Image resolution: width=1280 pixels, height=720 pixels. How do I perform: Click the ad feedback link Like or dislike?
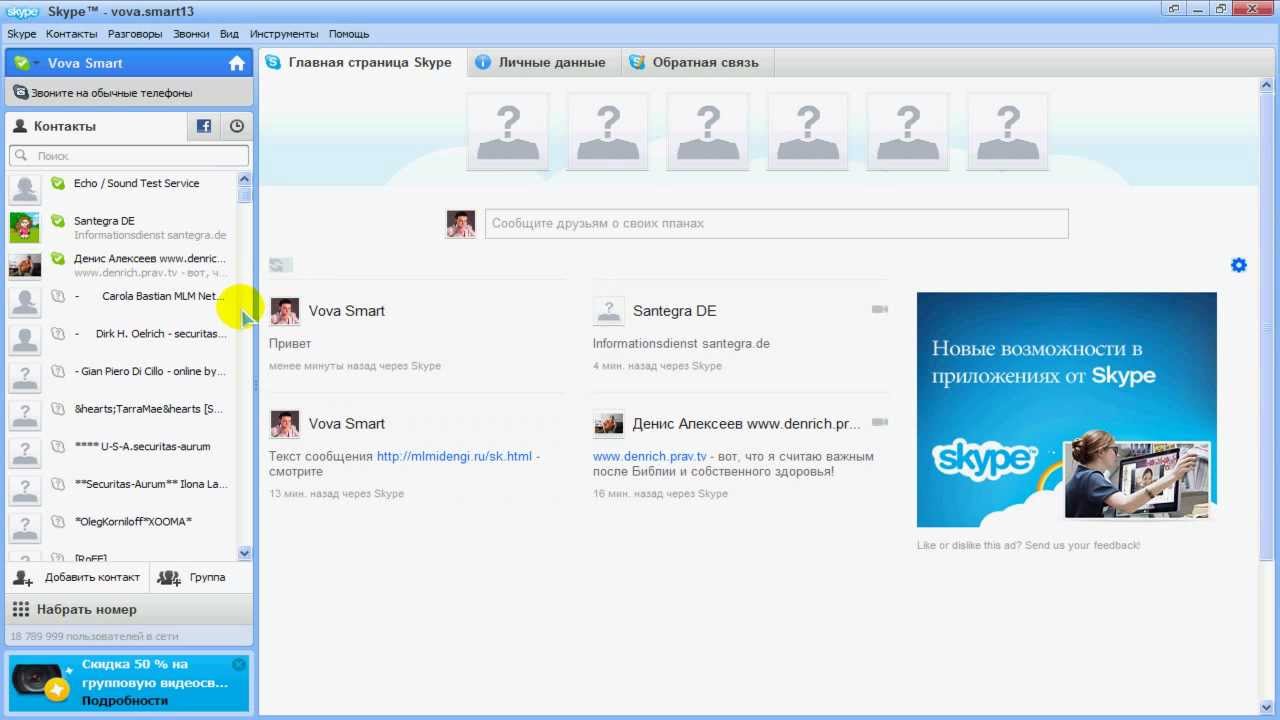[x=1028, y=545]
